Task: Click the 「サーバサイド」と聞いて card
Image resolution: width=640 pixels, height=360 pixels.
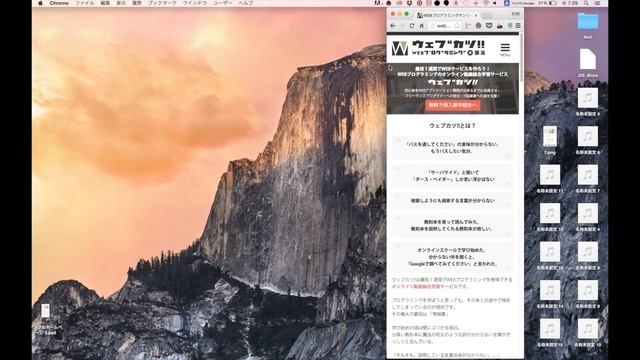Action: pos(452,176)
